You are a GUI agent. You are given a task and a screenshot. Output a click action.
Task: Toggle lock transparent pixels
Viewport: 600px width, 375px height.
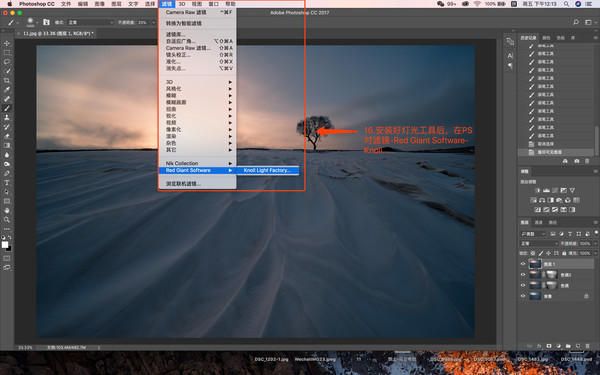point(533,253)
